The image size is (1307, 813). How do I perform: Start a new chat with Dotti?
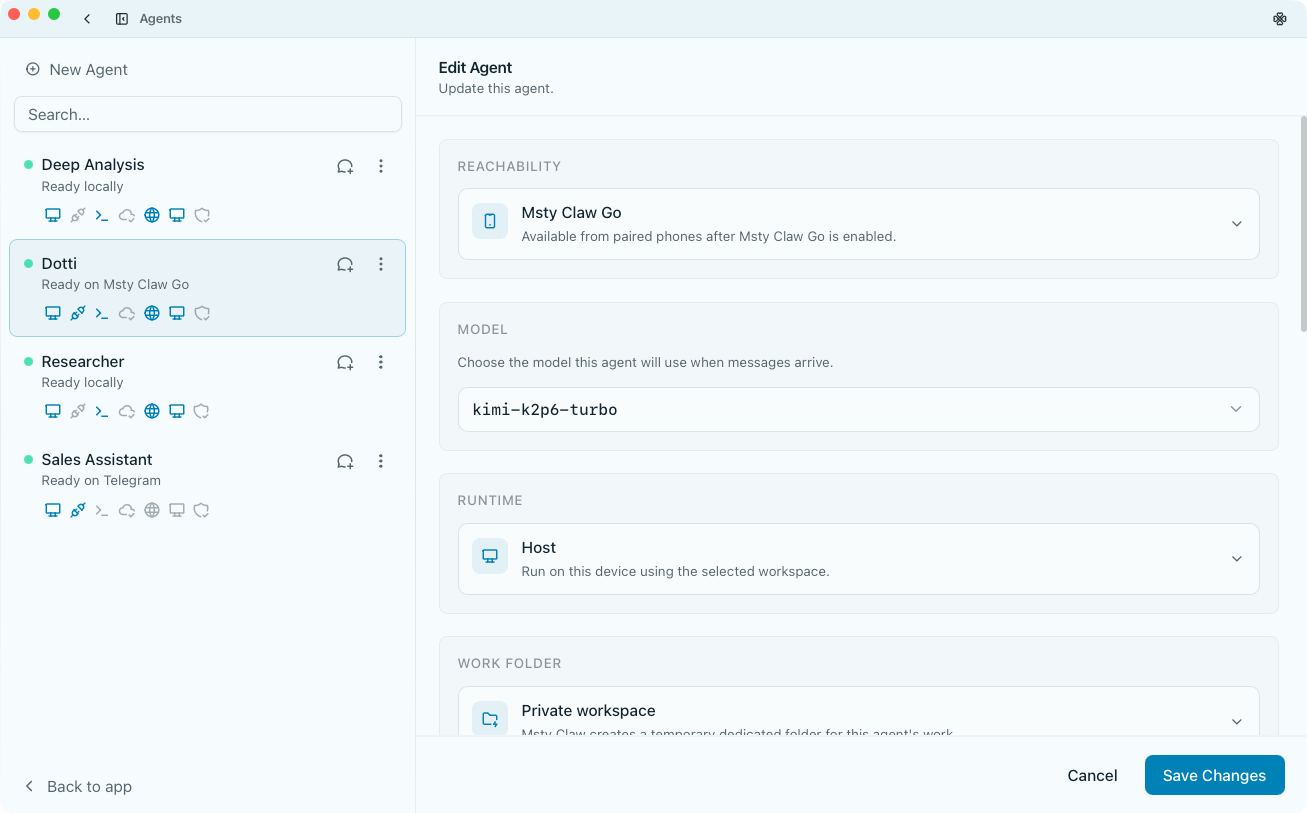point(345,265)
